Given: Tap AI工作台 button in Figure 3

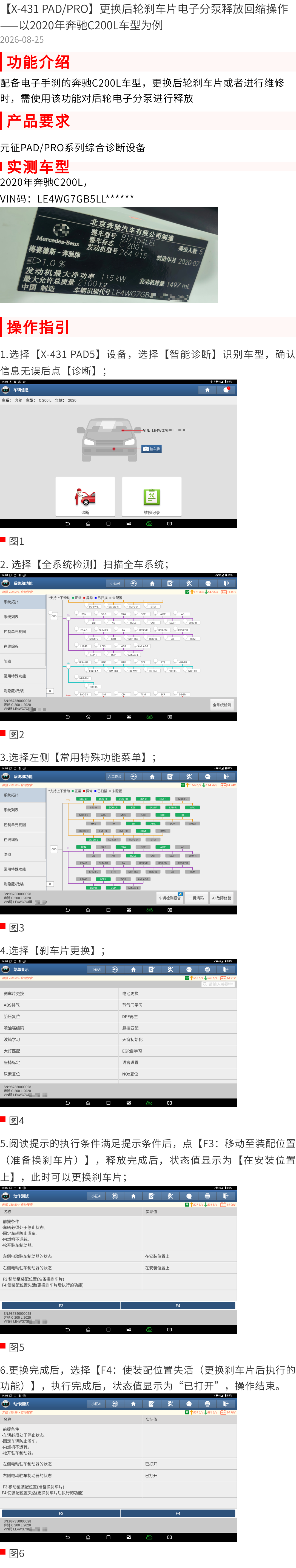Looking at the screenshot, I should [115, 776].
